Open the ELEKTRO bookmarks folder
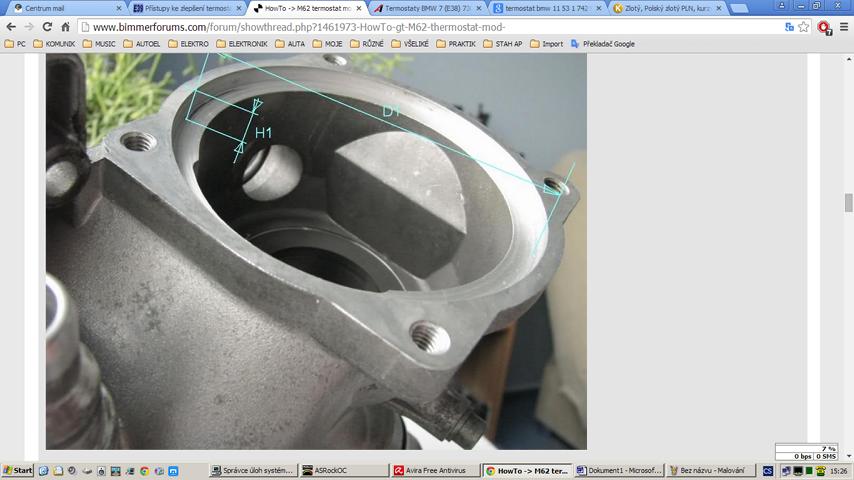The height and width of the screenshot is (480, 854). pyautogui.click(x=188, y=44)
